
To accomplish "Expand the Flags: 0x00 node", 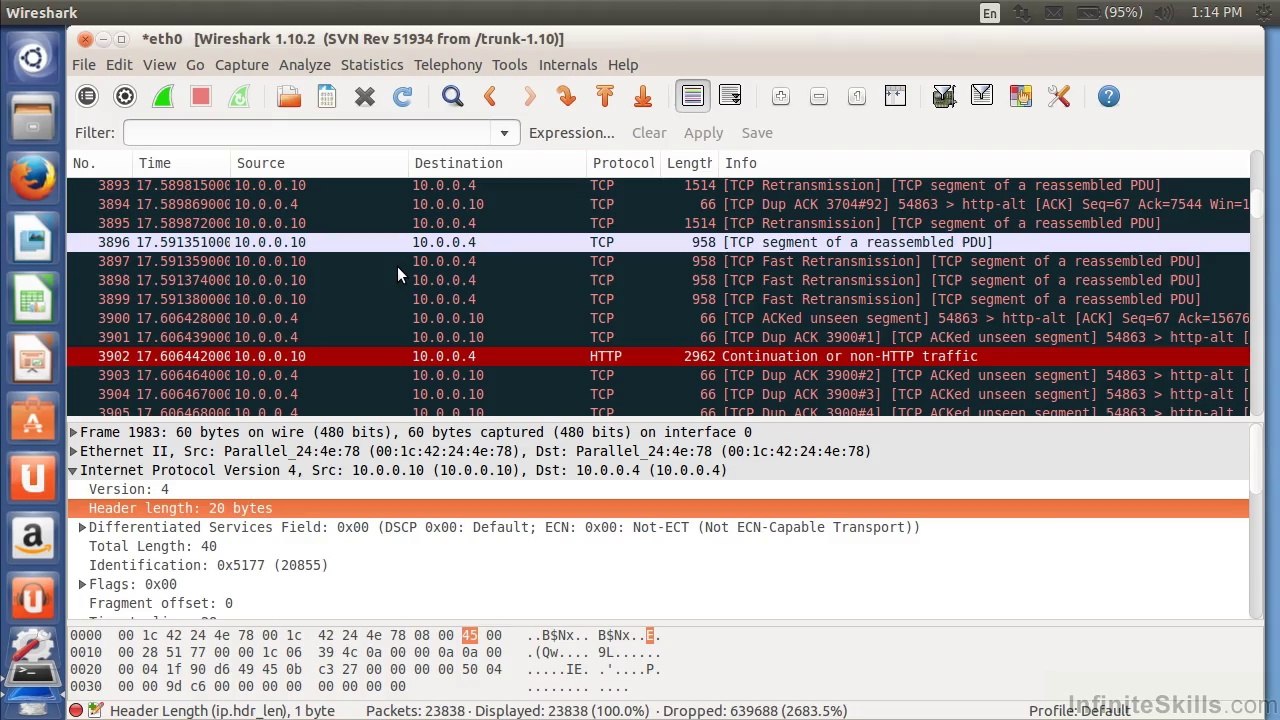I will click(82, 584).
